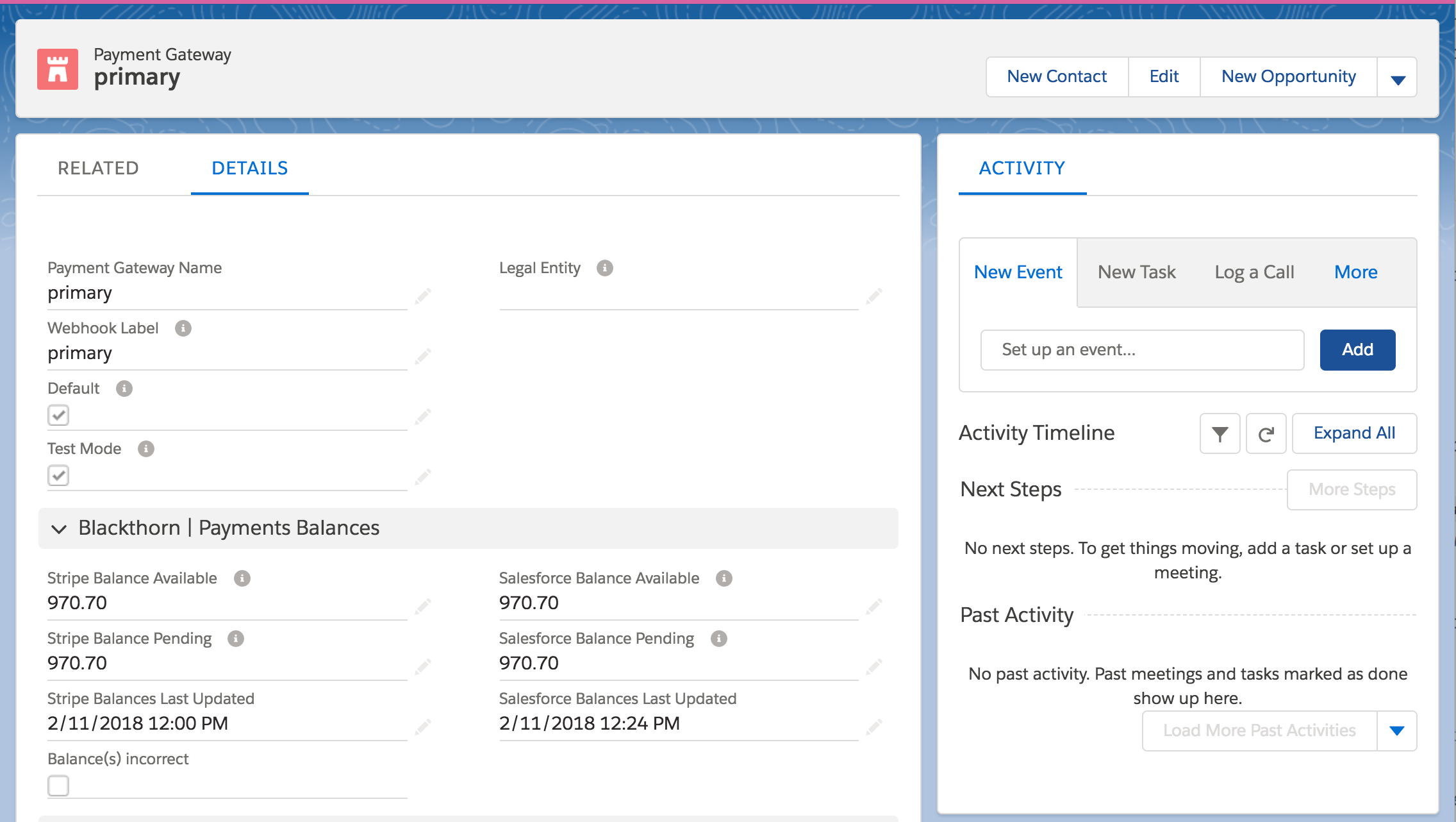Open dropdown beside Load More Past Activities
1456x822 pixels.
click(1397, 731)
